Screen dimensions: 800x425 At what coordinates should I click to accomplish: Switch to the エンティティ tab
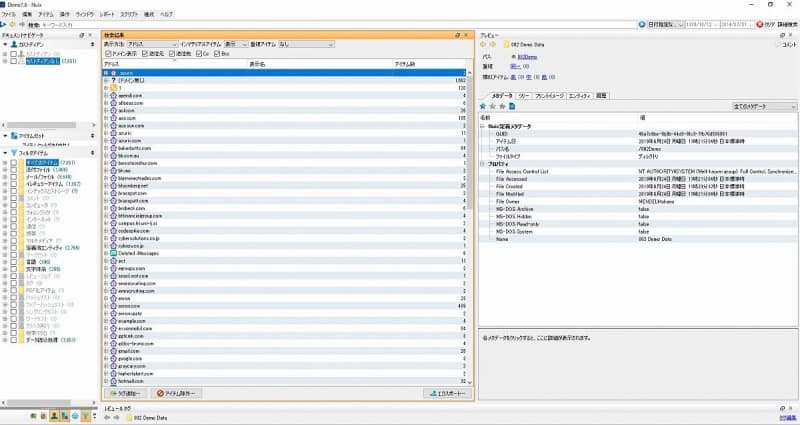pyautogui.click(x=580, y=95)
